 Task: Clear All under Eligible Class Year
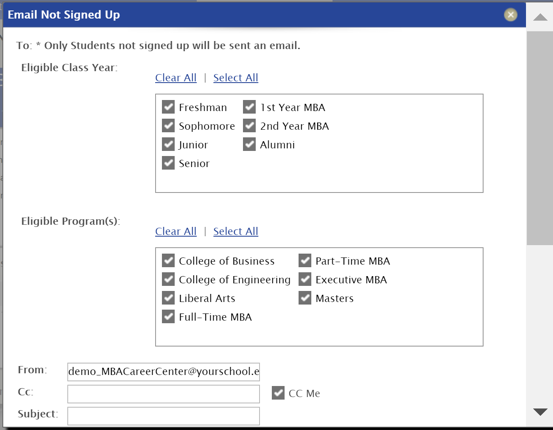pos(176,78)
